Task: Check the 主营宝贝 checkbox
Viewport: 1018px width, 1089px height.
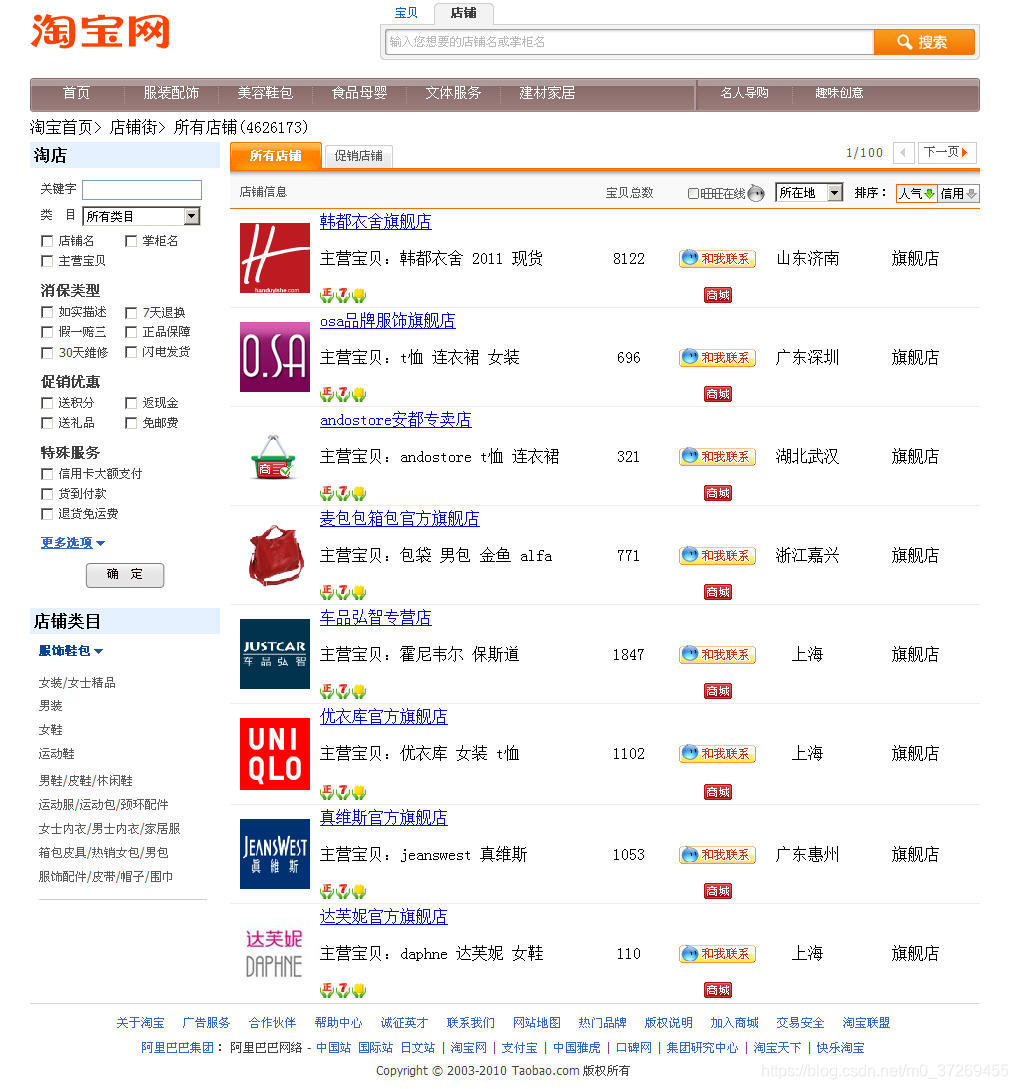Action: (x=47, y=261)
